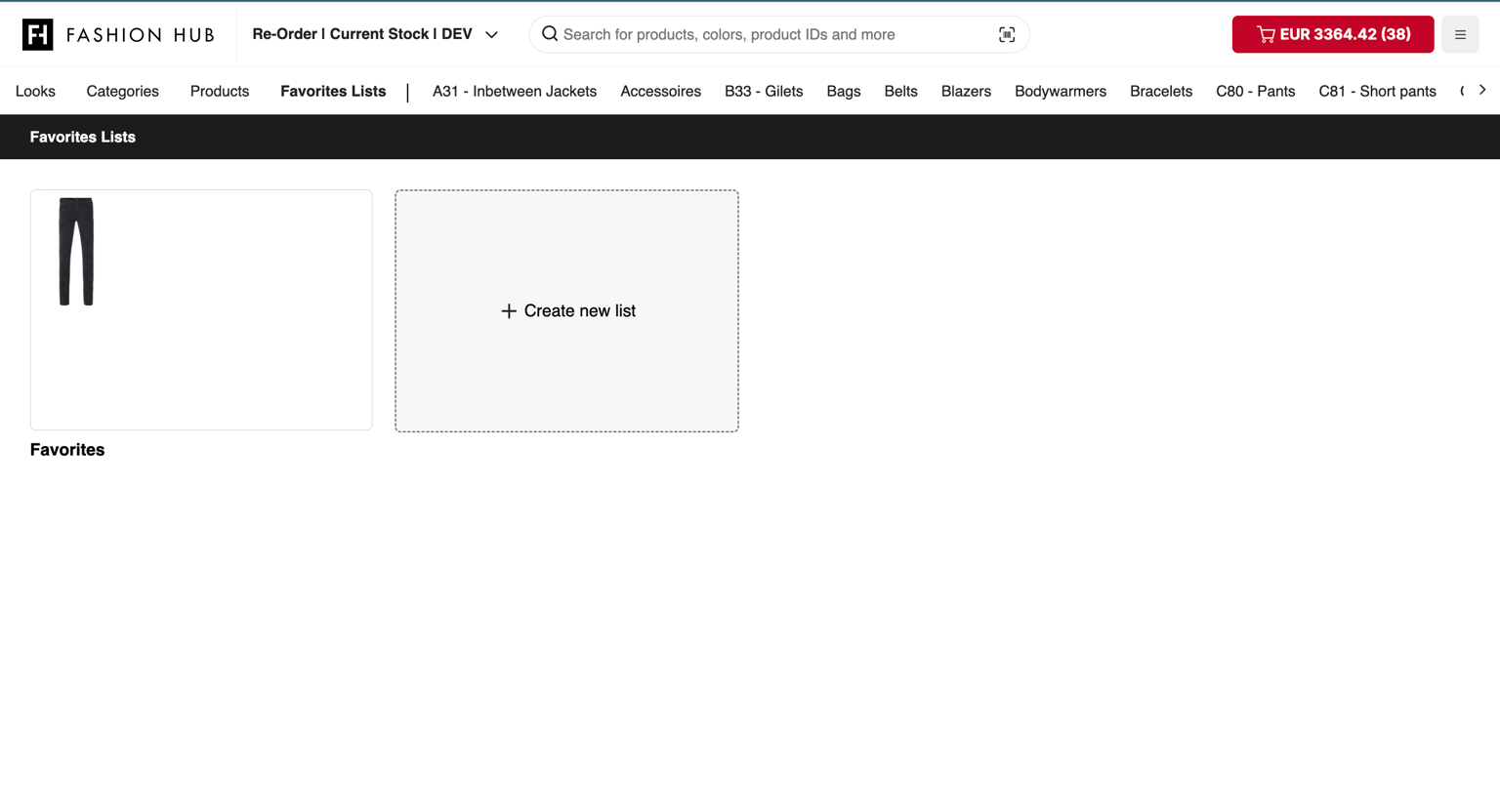Click the Fashion Hub logo icon
This screenshot has height=812, width=1500.
(37, 34)
